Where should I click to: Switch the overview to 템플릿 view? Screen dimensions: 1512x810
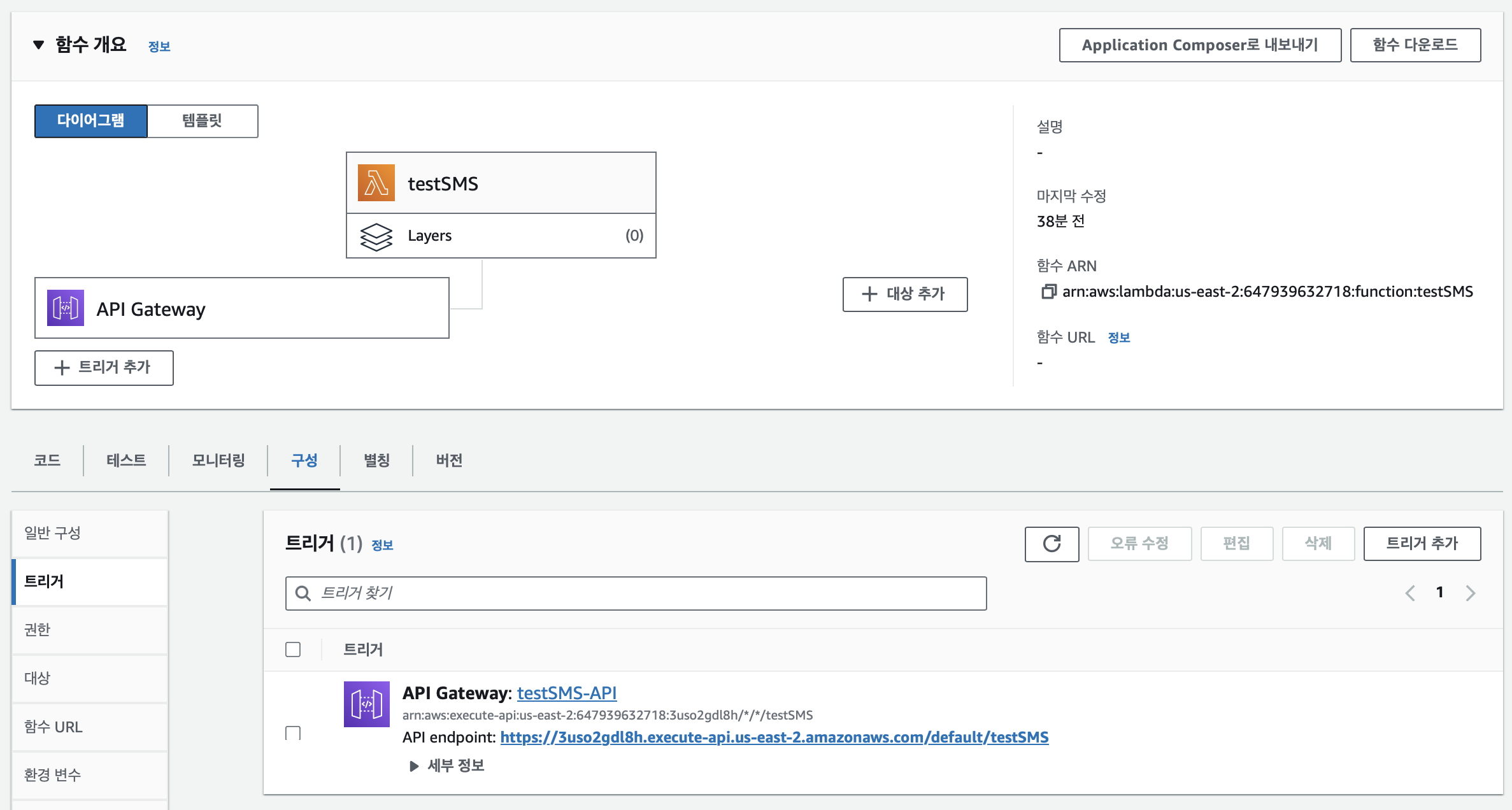[x=202, y=121]
